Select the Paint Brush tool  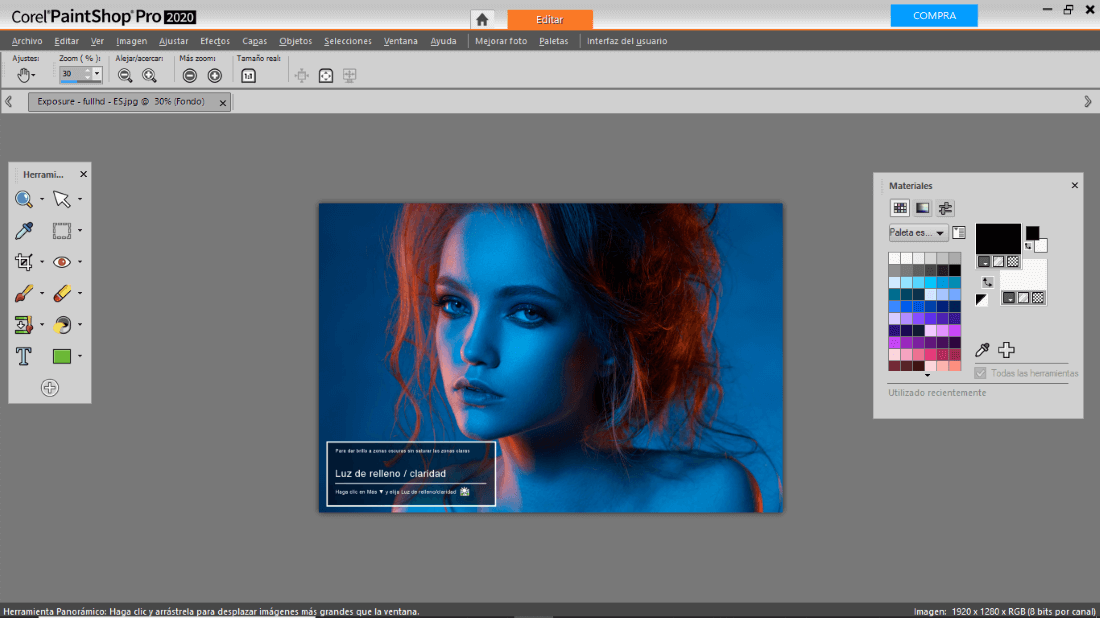click(x=23, y=293)
